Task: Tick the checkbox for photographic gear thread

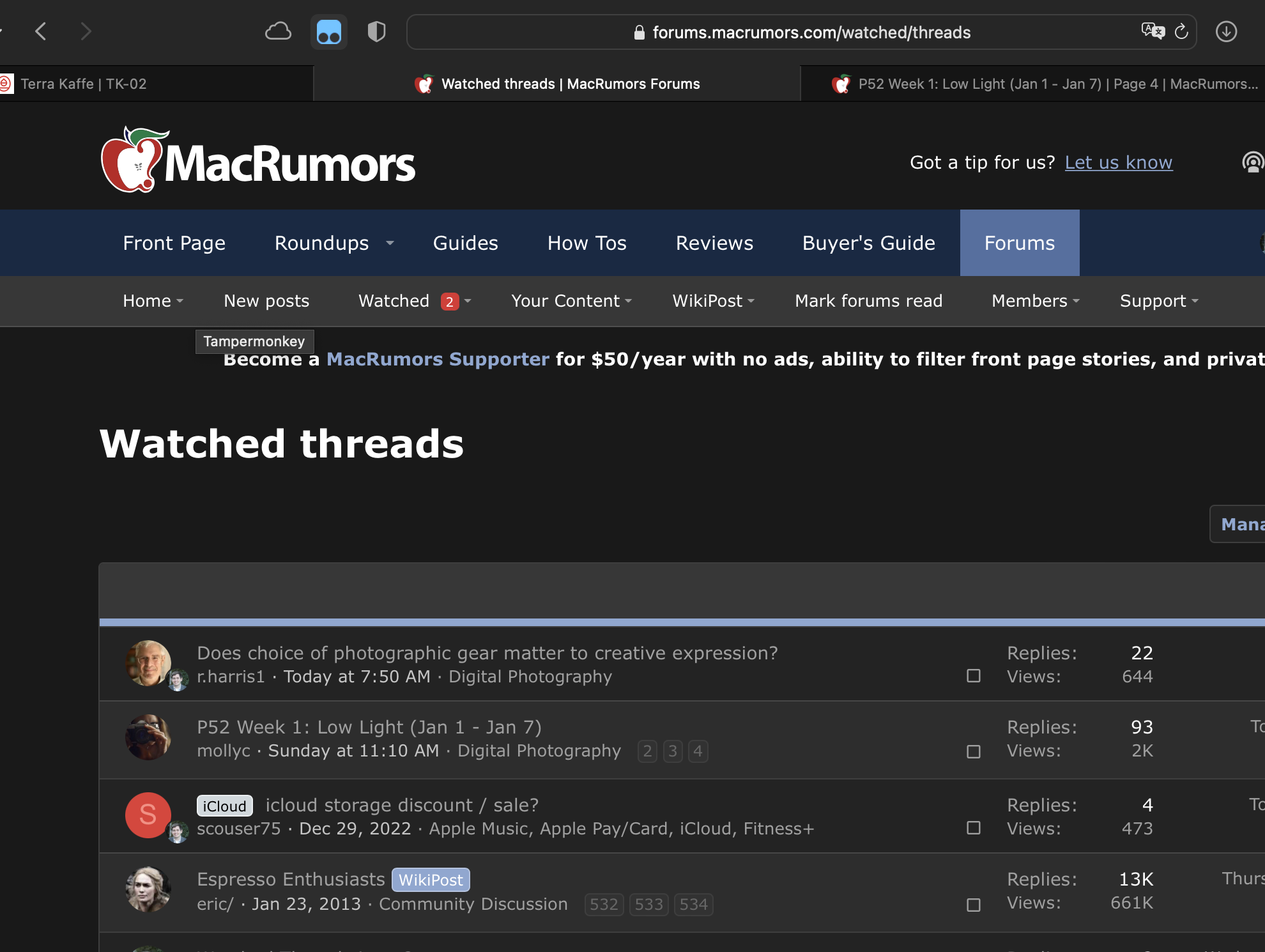Action: (974, 675)
